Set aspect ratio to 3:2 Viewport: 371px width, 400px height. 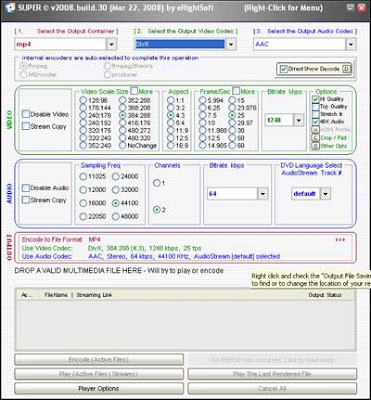(x=171, y=108)
